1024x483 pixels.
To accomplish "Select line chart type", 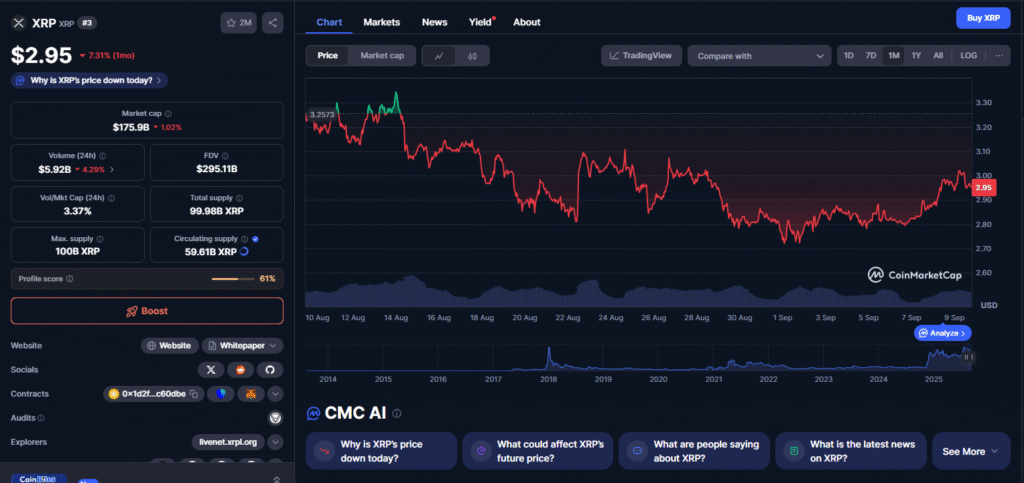I will click(x=440, y=56).
